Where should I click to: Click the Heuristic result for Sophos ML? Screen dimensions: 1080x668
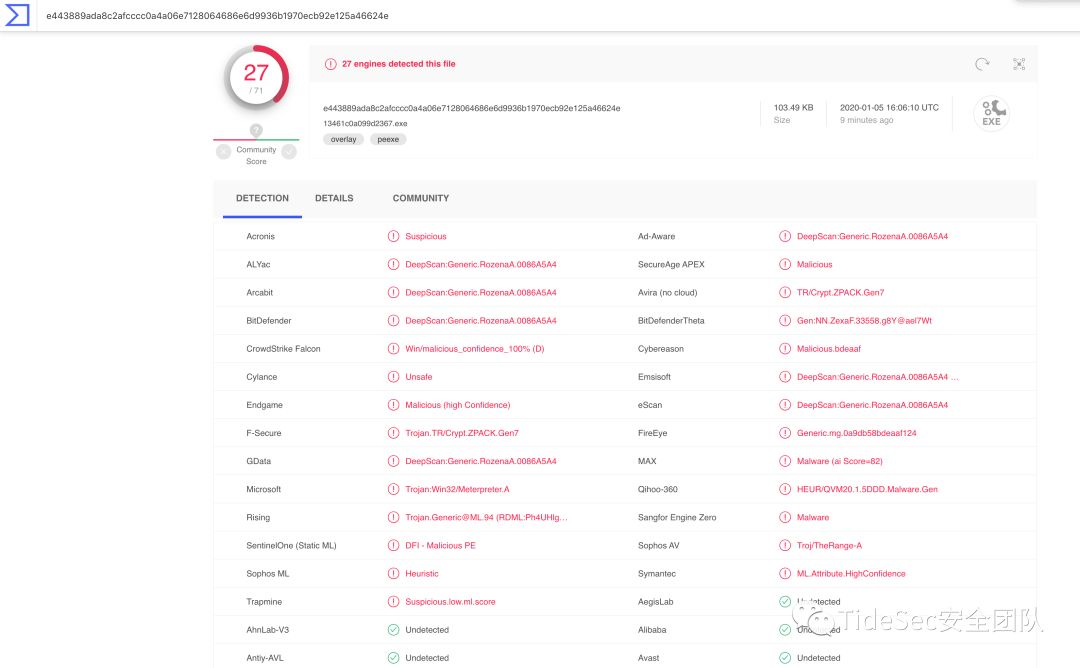[422, 574]
